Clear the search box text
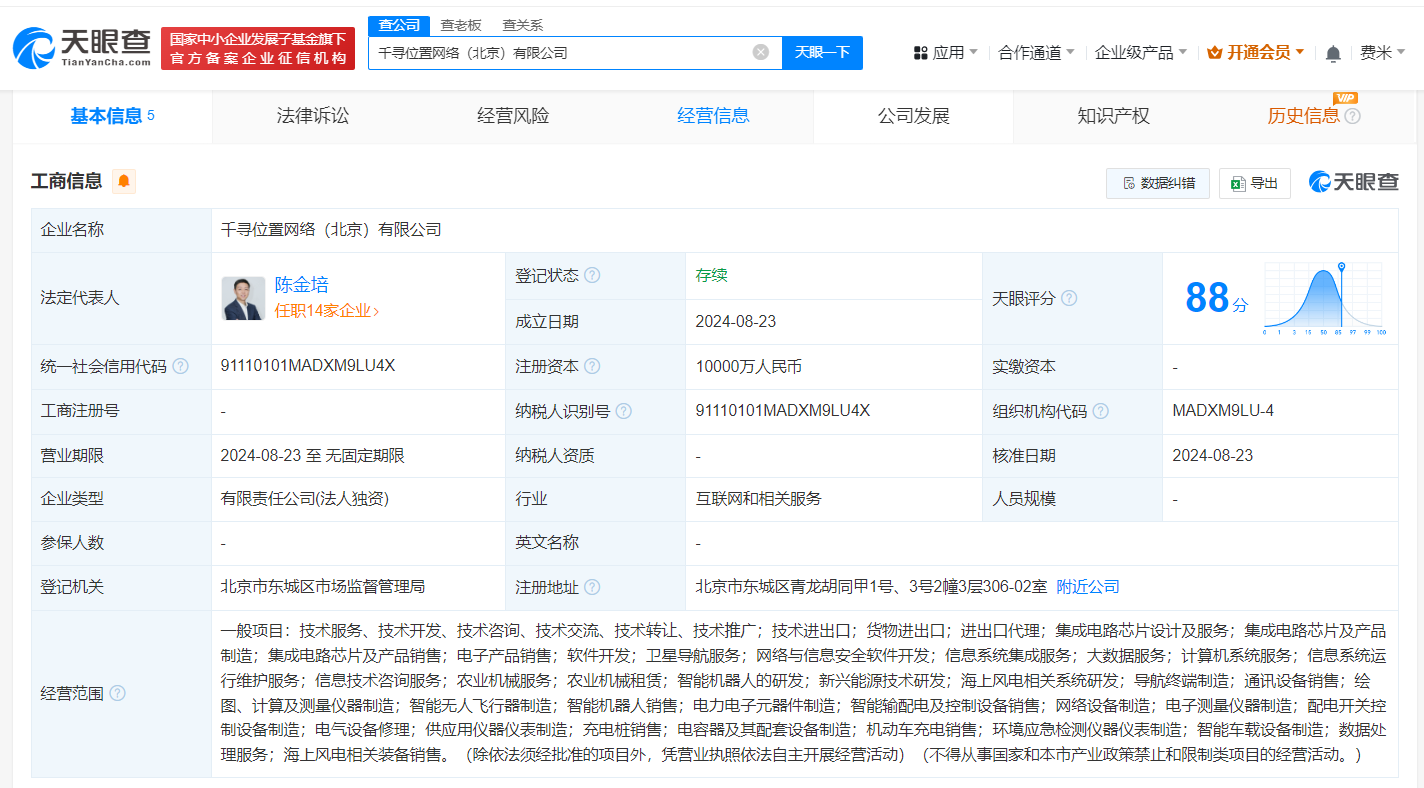 coord(761,52)
